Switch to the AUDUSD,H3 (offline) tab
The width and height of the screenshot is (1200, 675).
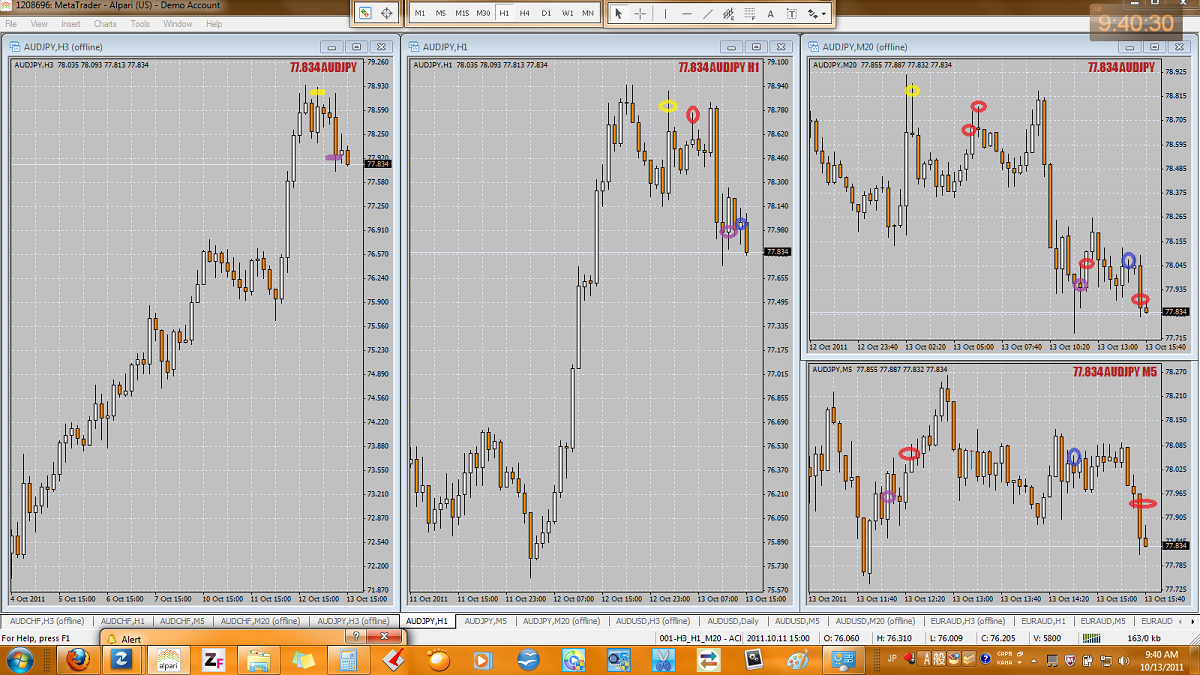pos(654,621)
